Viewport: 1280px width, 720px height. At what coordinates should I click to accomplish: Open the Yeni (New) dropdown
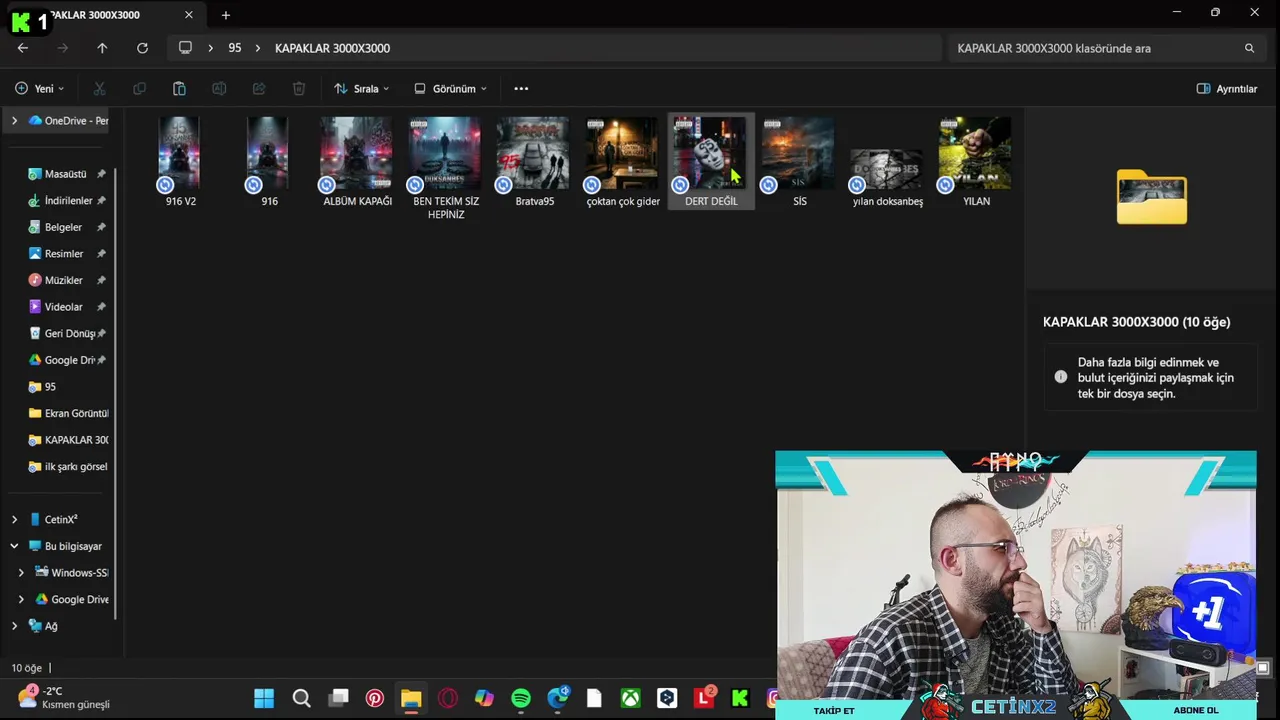[40, 89]
